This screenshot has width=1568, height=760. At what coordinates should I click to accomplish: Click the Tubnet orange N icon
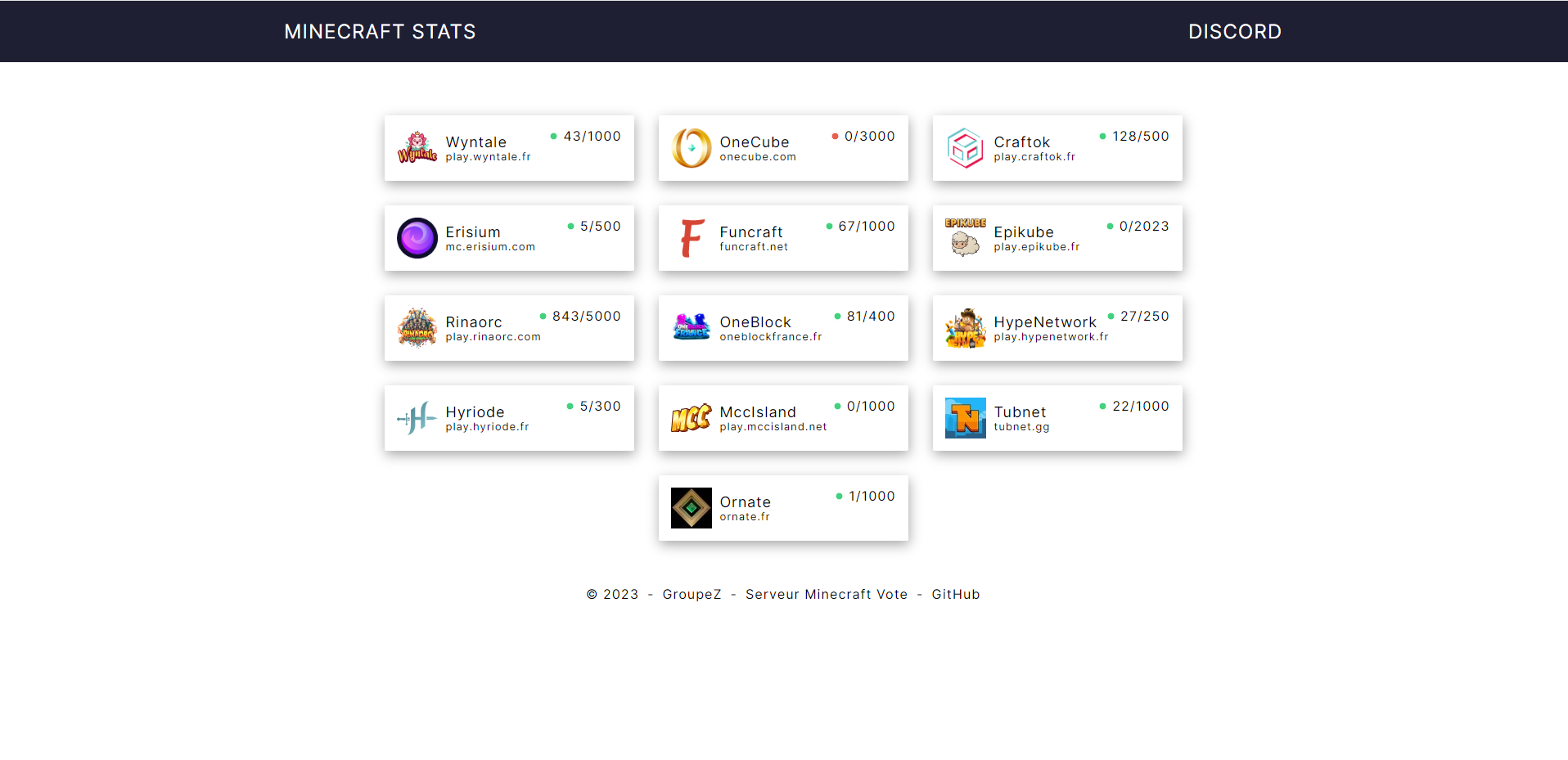pos(965,418)
